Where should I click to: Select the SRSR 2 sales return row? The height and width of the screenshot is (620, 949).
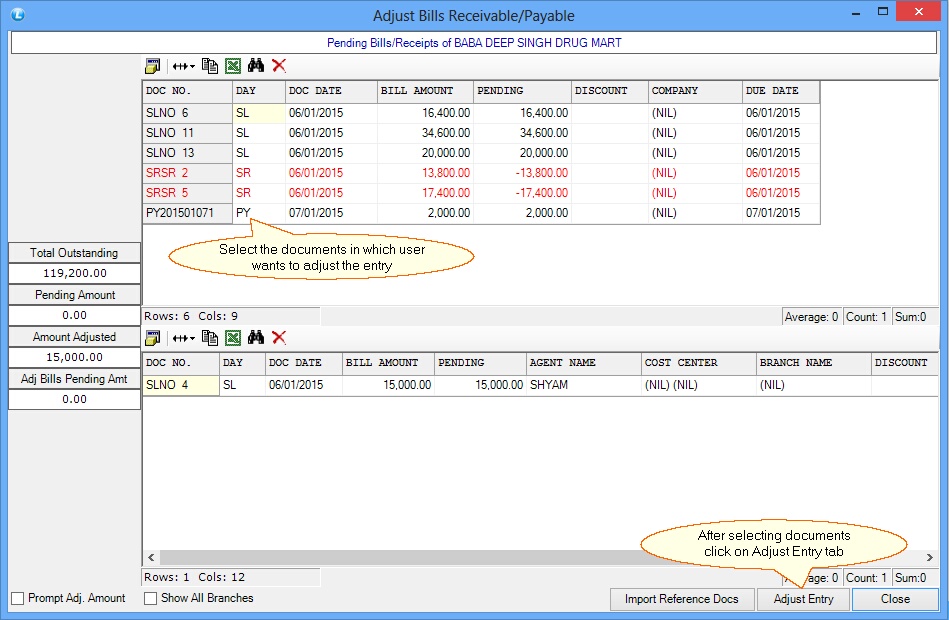click(x=481, y=173)
